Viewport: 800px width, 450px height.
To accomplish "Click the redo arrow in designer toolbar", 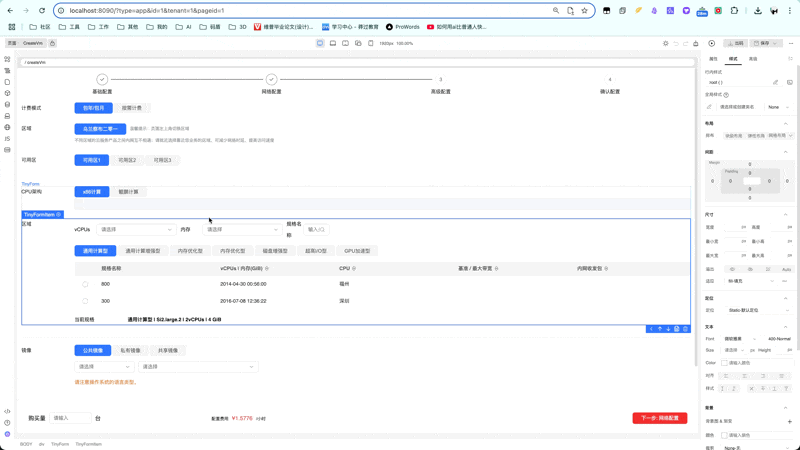I will point(685,43).
